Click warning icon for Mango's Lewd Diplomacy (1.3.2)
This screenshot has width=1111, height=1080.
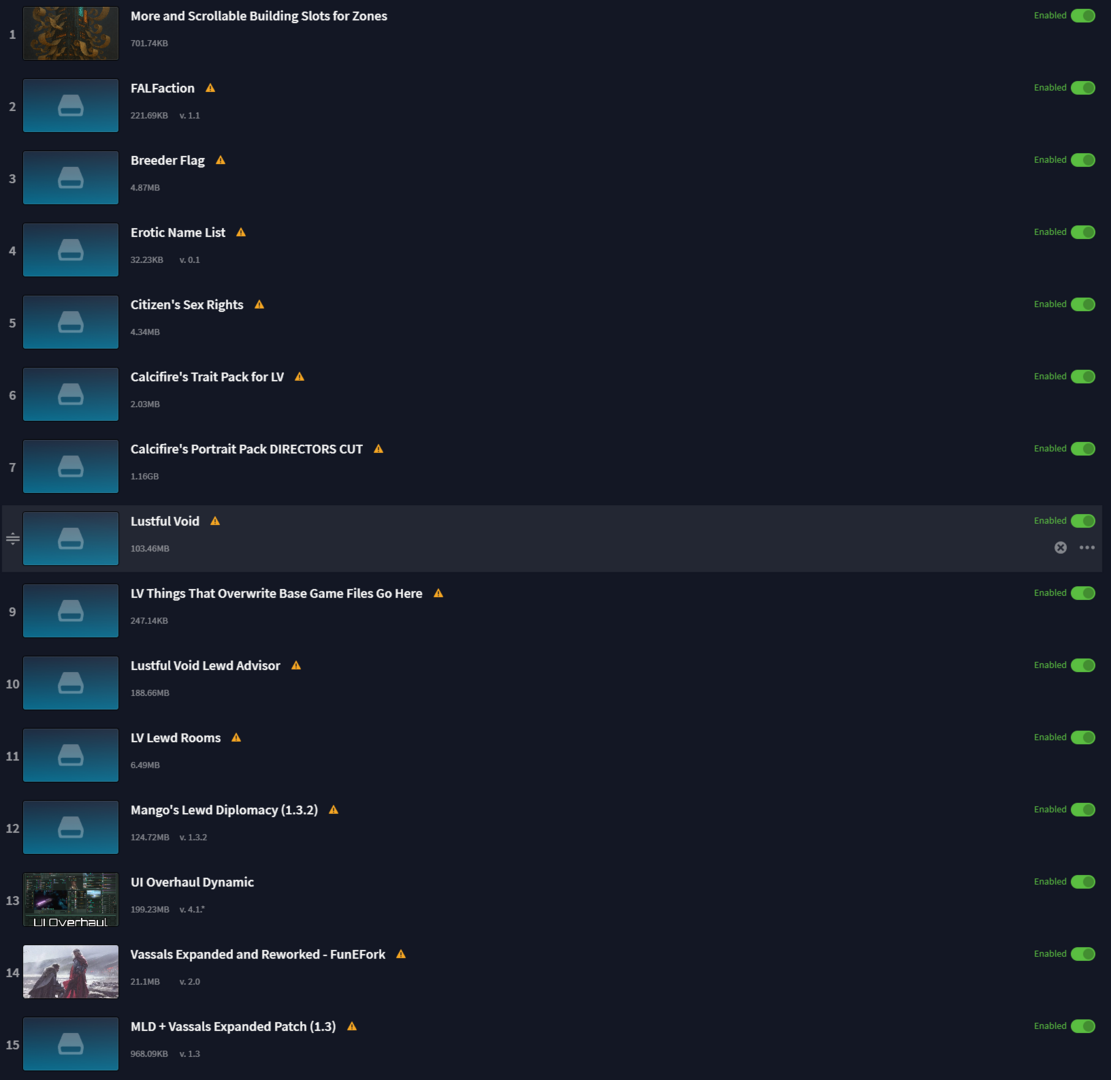click(x=334, y=810)
